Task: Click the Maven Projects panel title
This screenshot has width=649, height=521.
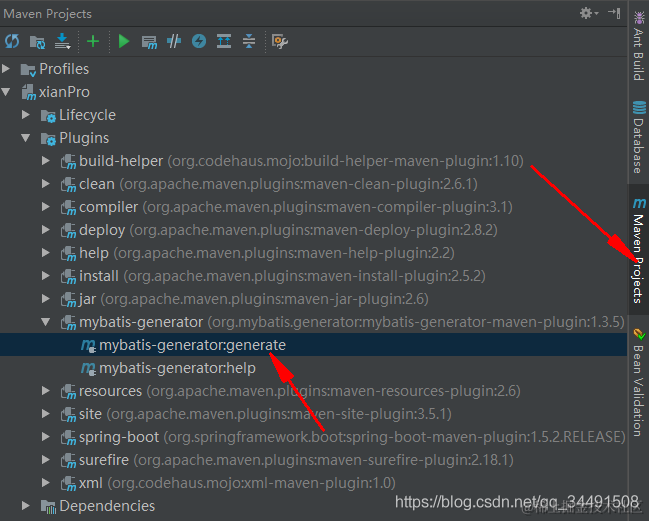Action: click(x=48, y=14)
